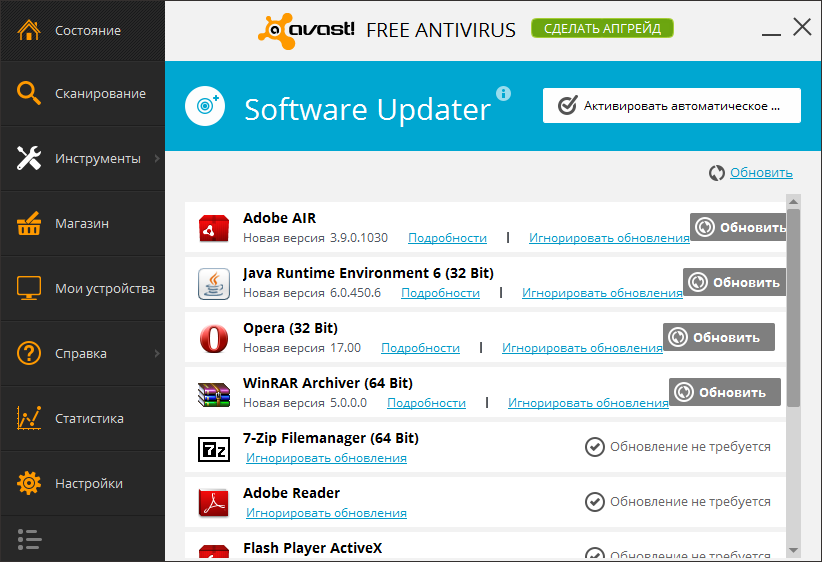The image size is (822, 562).
Task: Click Игнорировать обновления for Opera
Action: click(x=582, y=348)
